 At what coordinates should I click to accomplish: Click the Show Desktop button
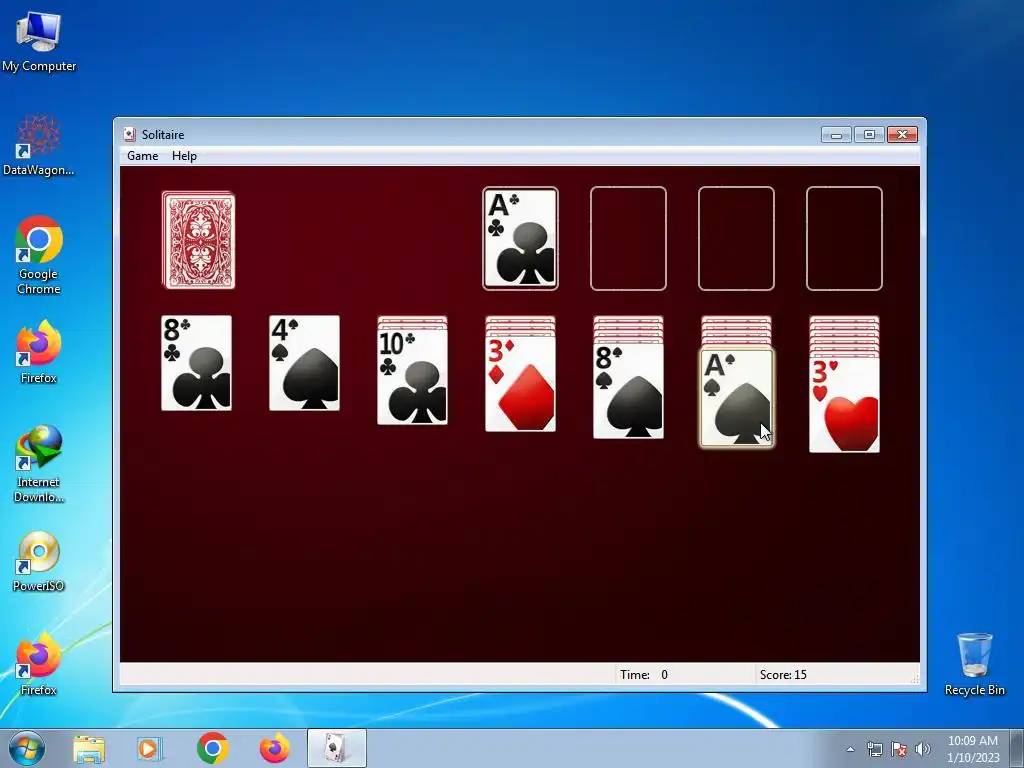point(1017,748)
